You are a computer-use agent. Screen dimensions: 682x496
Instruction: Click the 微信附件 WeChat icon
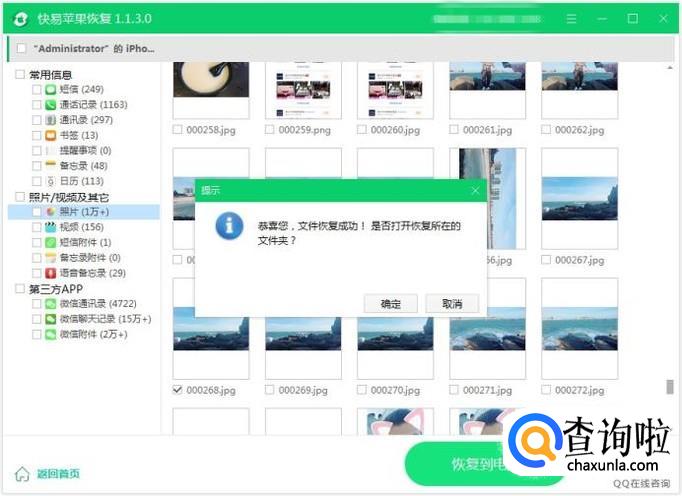coord(51,334)
